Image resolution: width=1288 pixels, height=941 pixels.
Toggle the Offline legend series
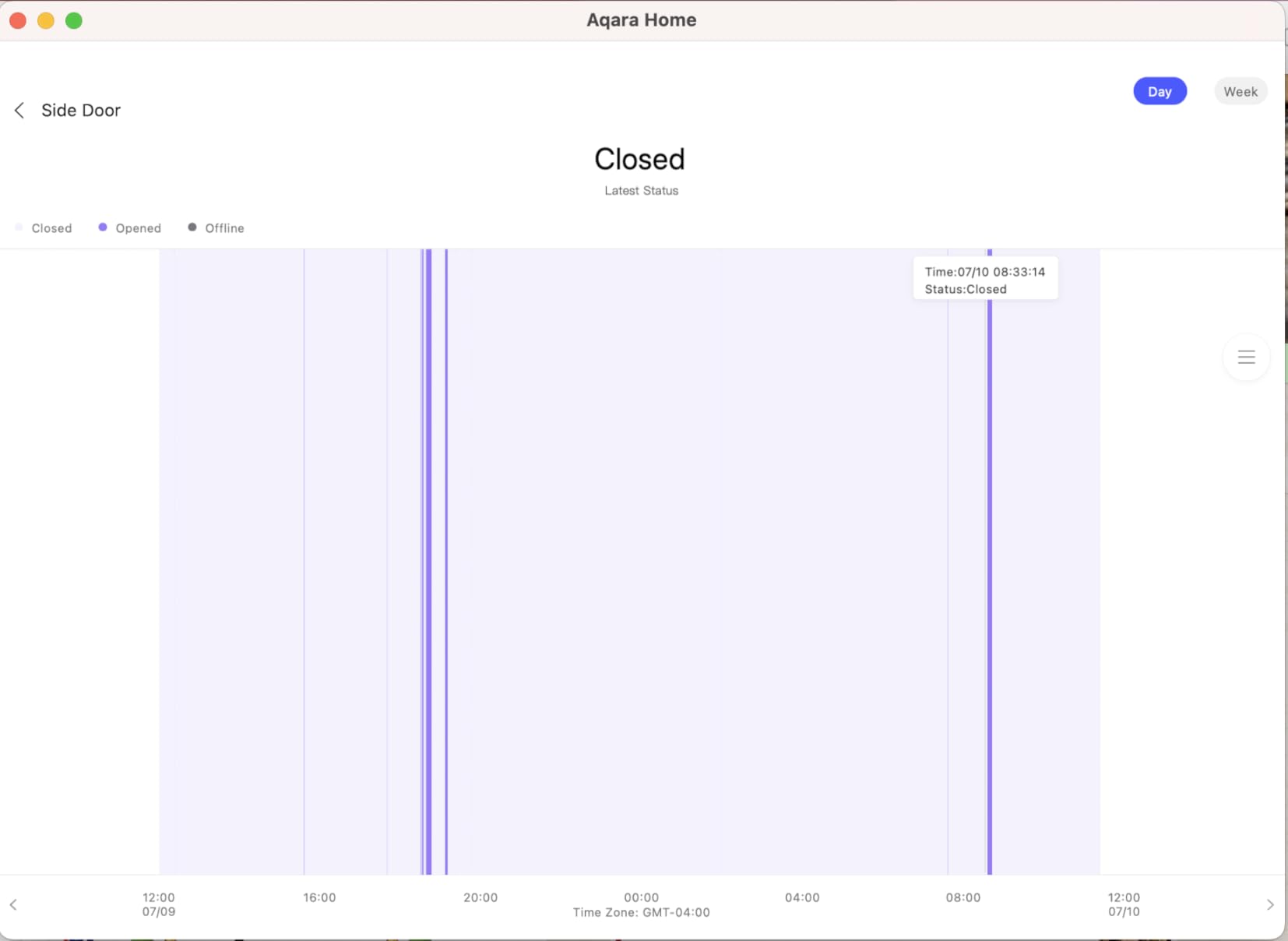(216, 228)
